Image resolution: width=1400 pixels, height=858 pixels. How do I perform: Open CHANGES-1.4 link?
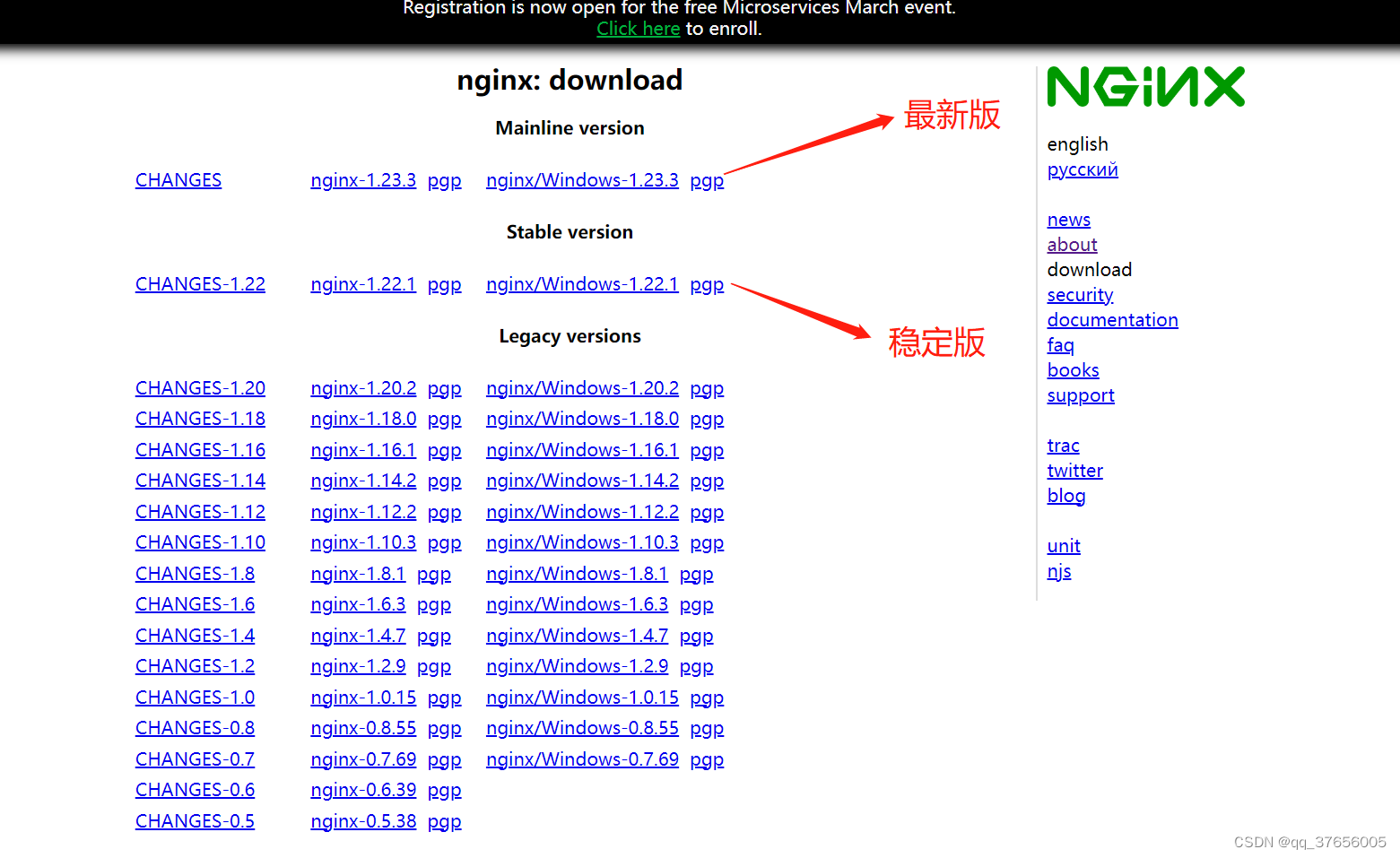(x=195, y=636)
